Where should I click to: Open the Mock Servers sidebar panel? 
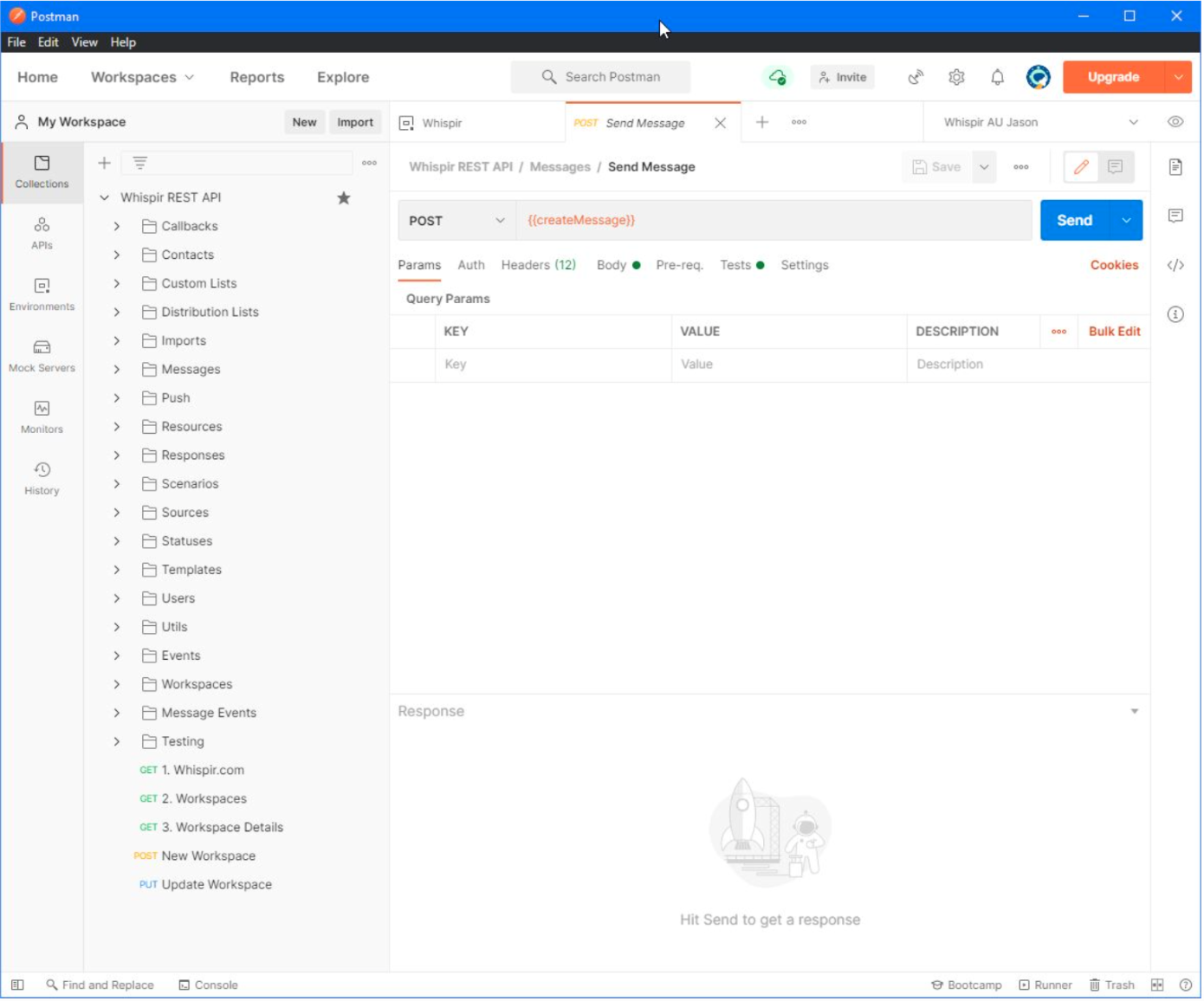click(x=42, y=356)
